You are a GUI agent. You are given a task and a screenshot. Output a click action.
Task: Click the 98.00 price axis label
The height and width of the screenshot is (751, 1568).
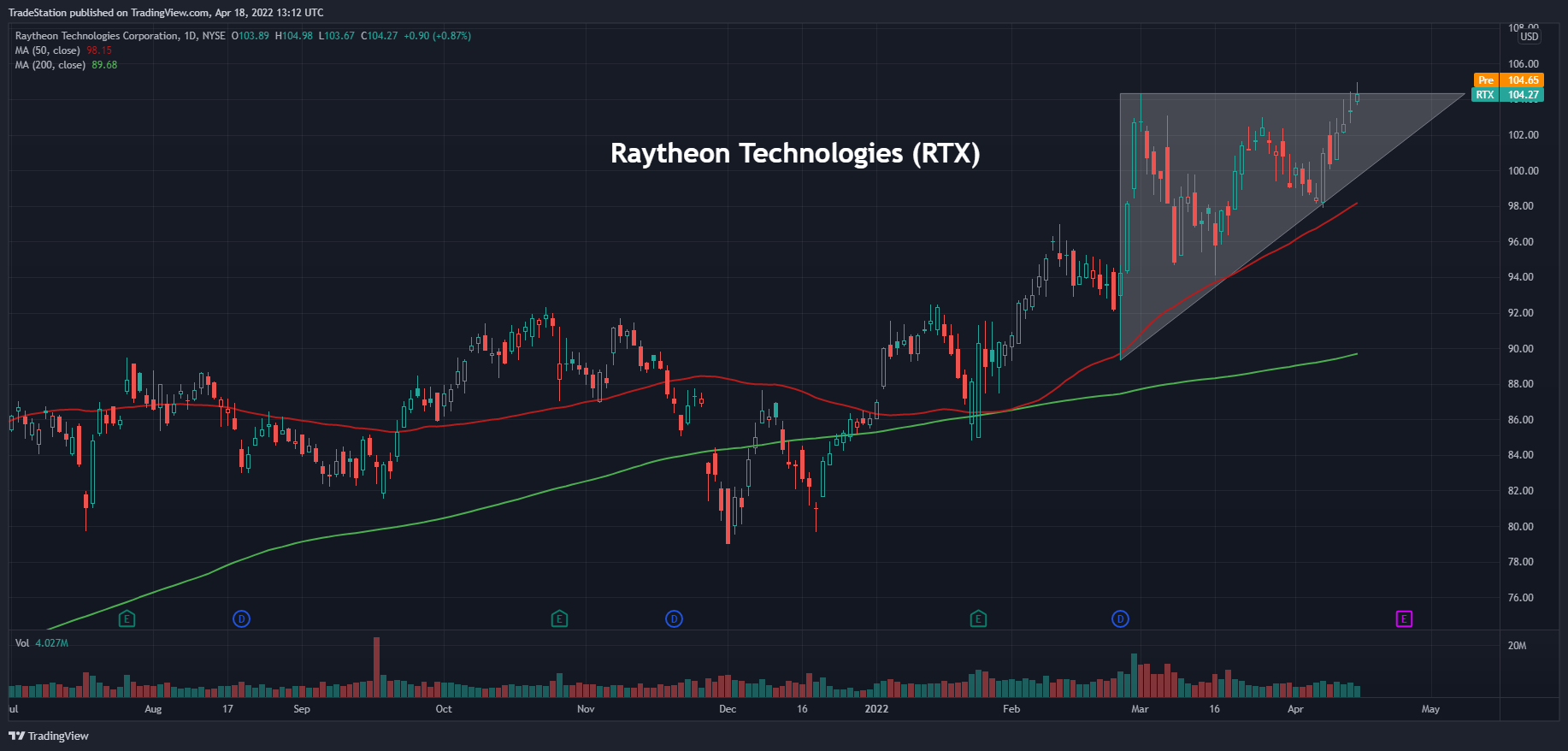pyautogui.click(x=1521, y=206)
